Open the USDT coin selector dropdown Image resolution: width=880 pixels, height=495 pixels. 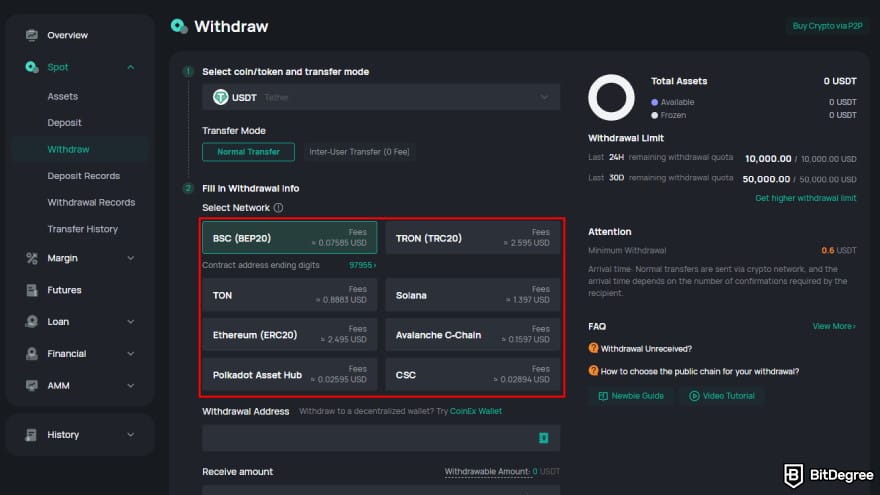point(381,97)
